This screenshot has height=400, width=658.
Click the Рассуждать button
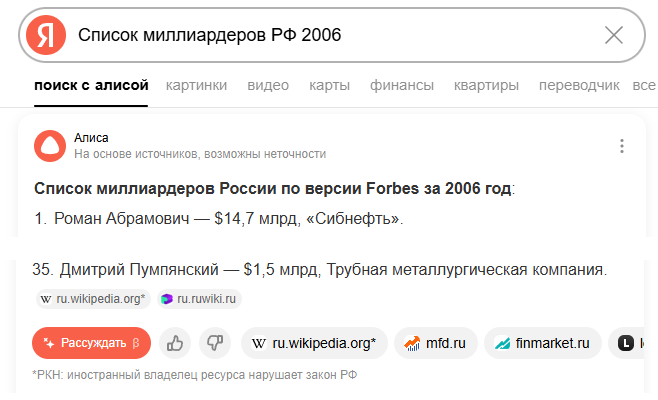coord(91,343)
